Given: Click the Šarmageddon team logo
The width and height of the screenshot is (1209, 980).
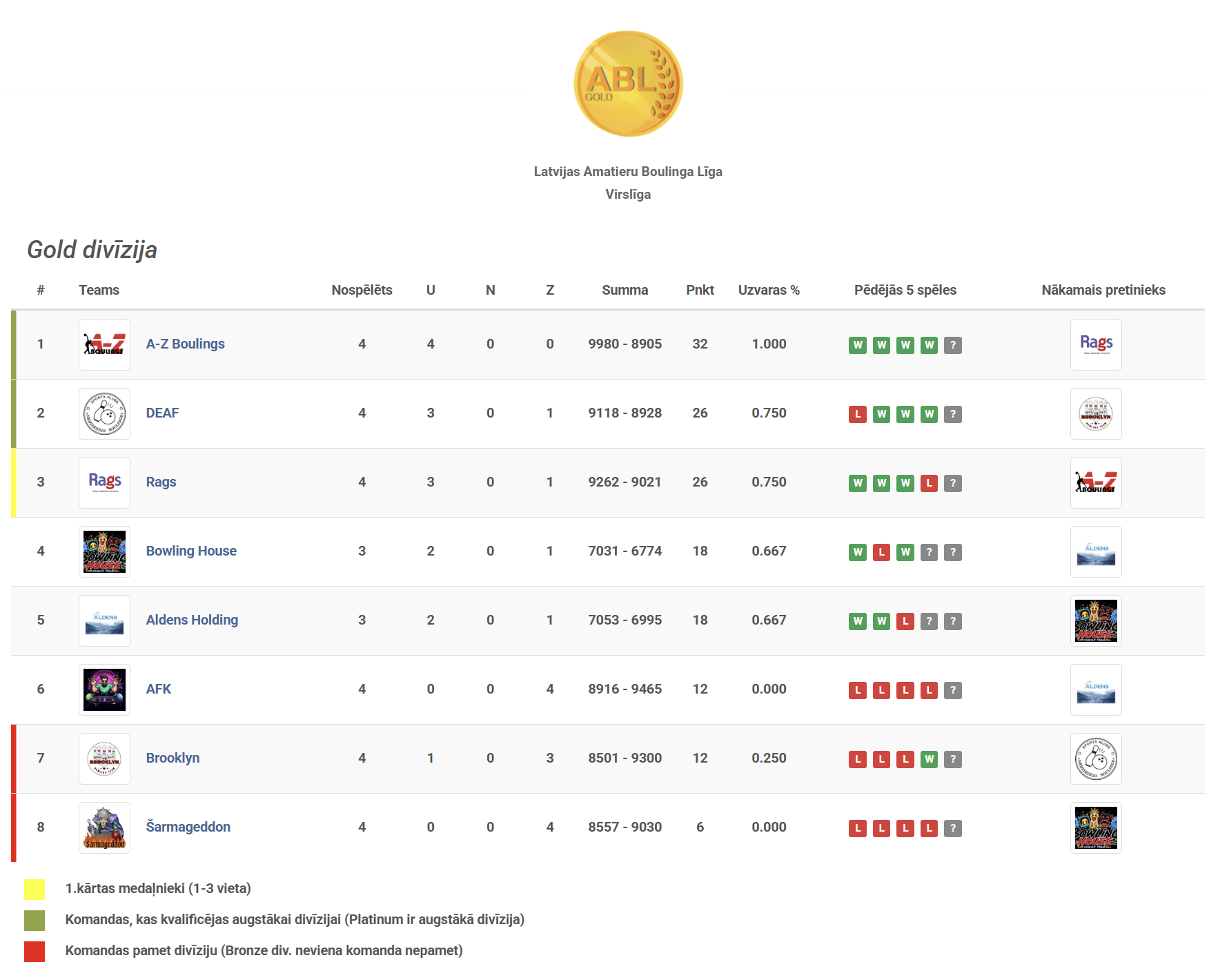Looking at the screenshot, I should [104, 827].
